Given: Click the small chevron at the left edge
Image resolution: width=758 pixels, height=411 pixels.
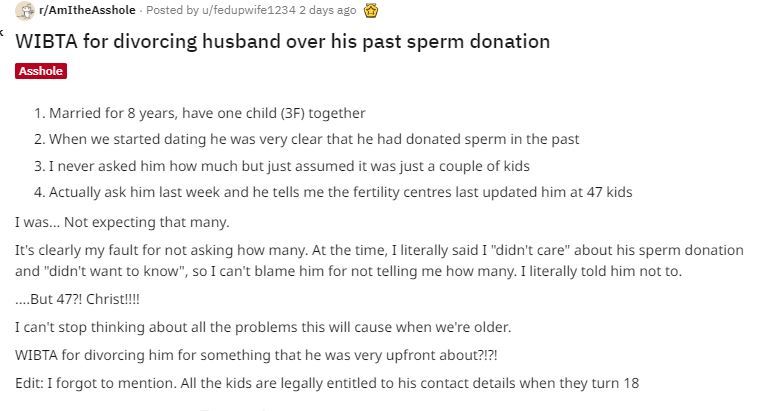Looking at the screenshot, I should click(1, 33).
